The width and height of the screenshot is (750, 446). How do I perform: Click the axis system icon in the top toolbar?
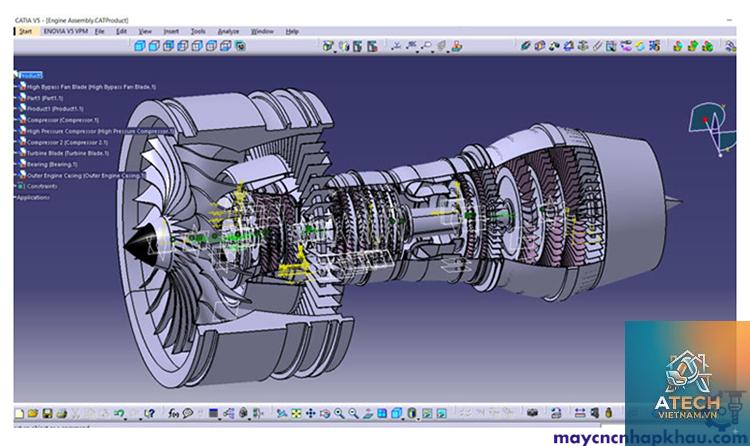(397, 45)
